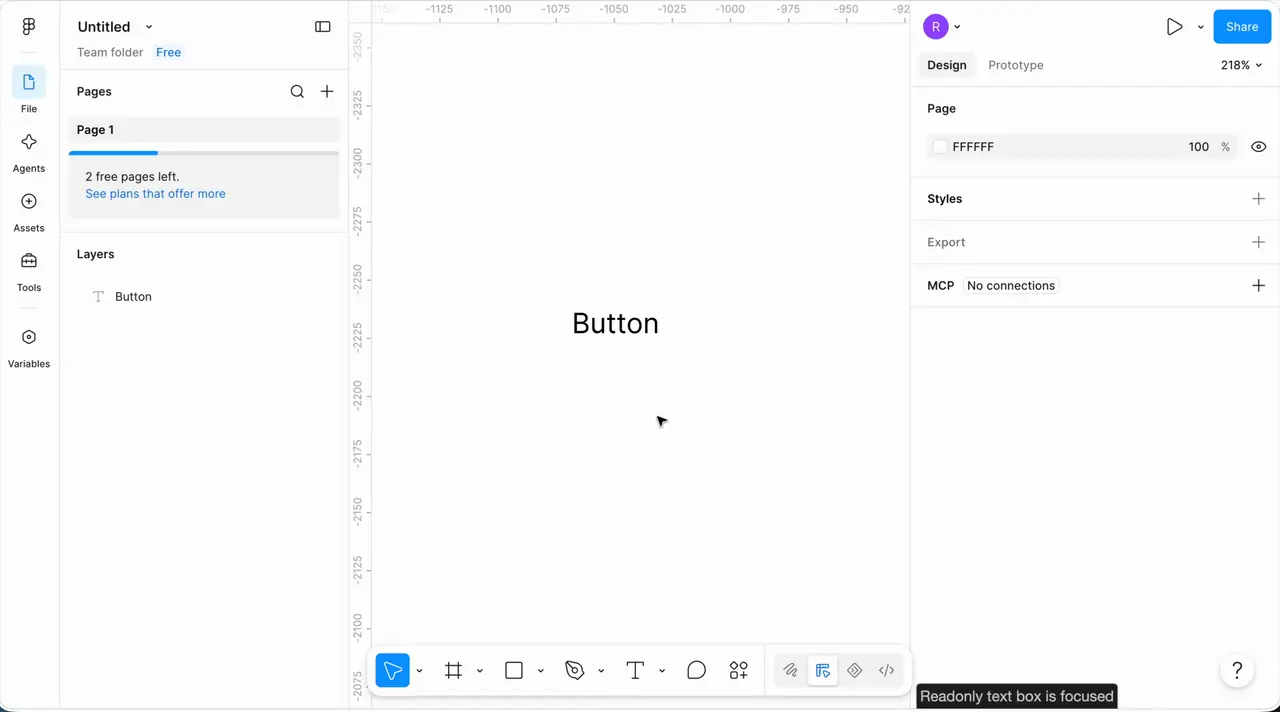1280x712 pixels.
Task: Switch to the diamond mode icon in toolbar
Action: coord(854,670)
